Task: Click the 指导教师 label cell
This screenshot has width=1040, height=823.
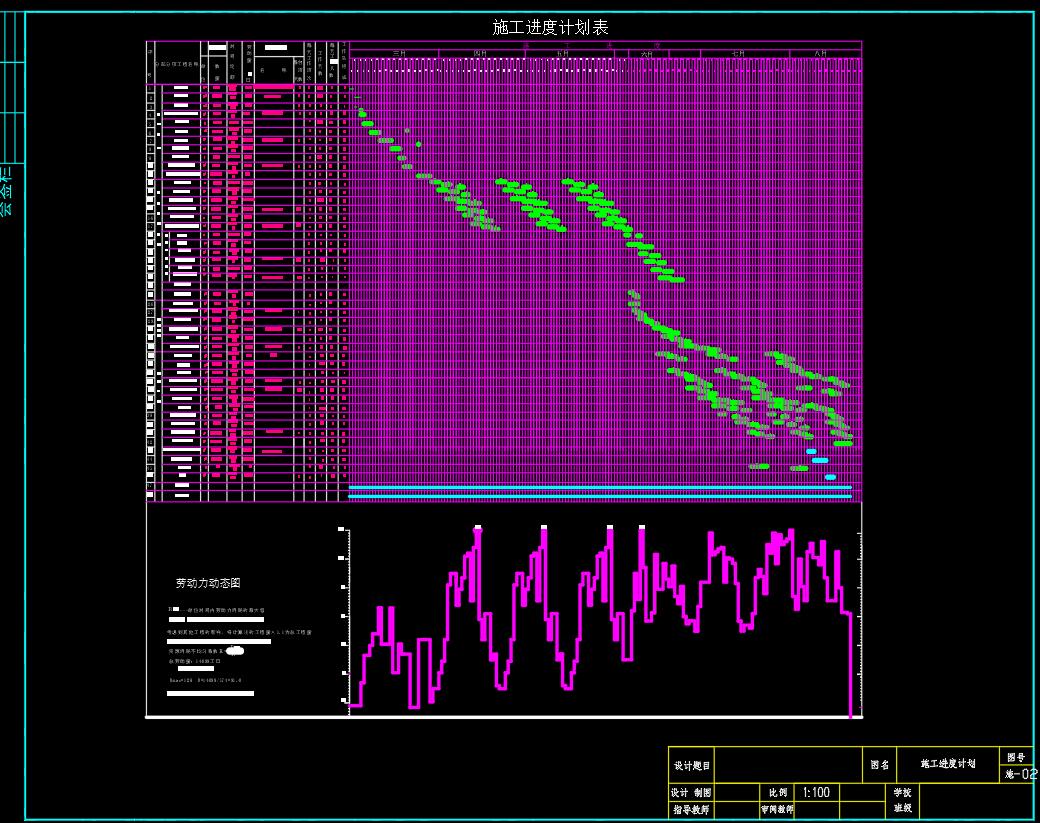Action: coord(692,809)
